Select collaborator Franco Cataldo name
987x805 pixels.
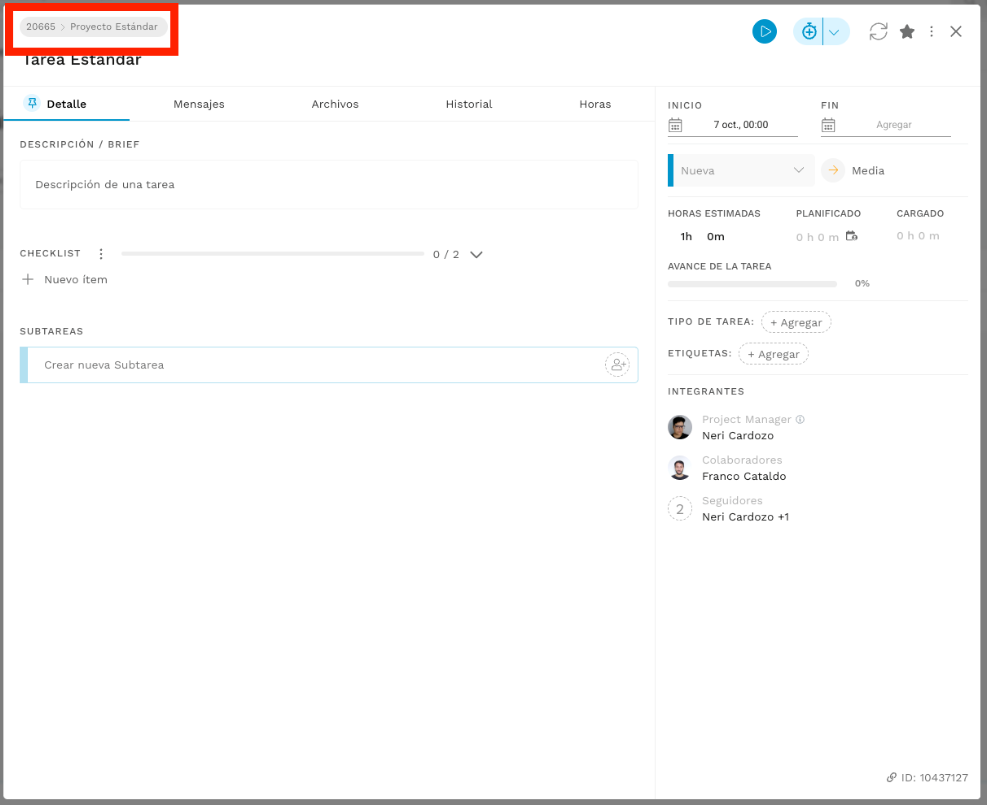[x=744, y=476]
